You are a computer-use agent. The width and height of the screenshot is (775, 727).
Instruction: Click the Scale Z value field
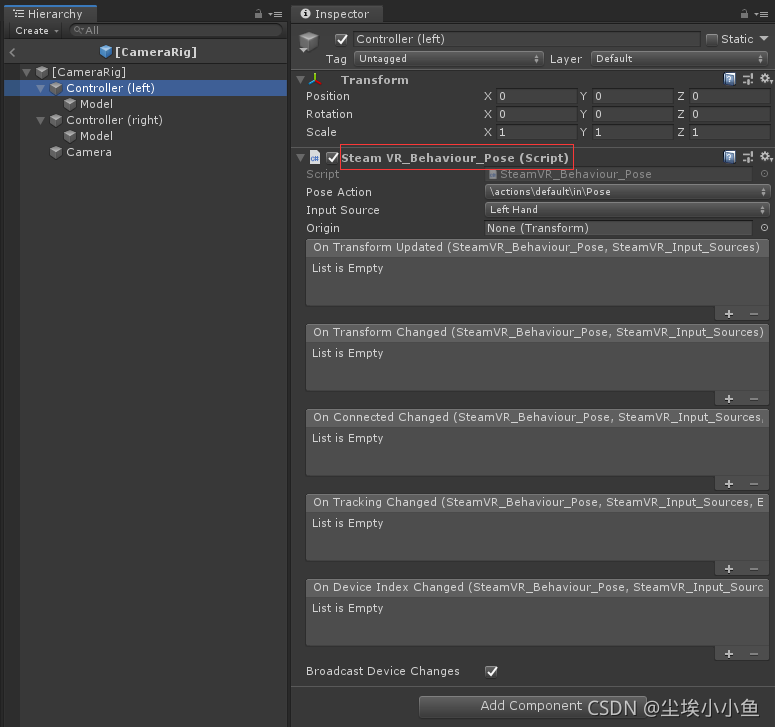[x=730, y=132]
